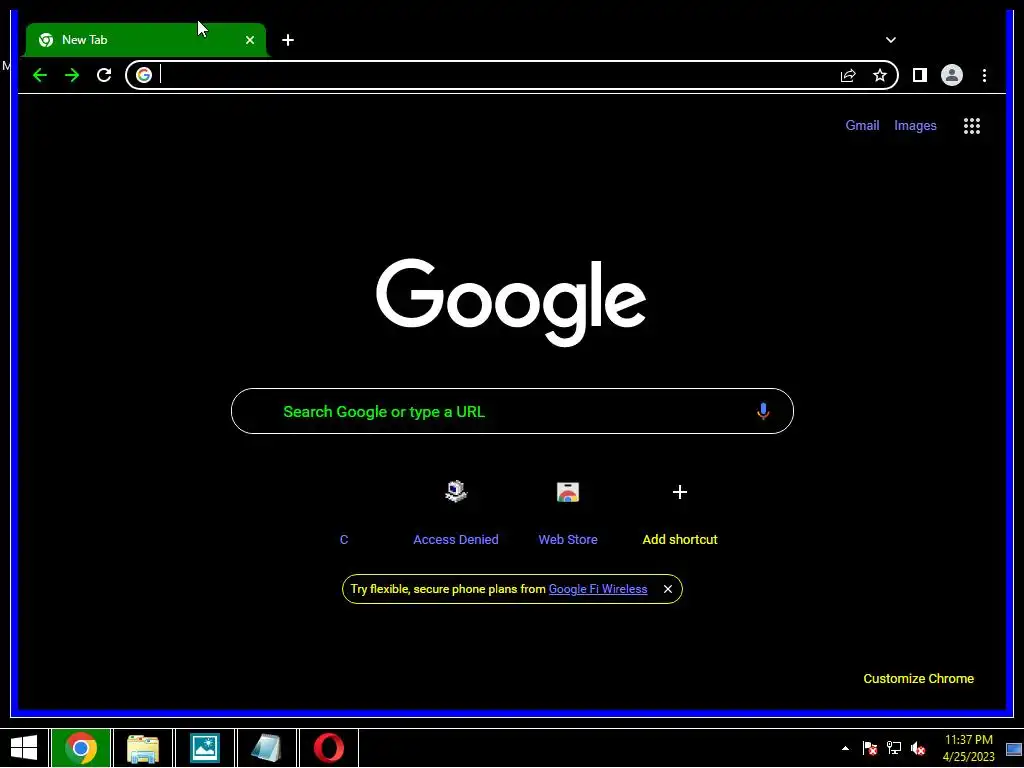Show hidden system tray icons
This screenshot has width=1024, height=768.
coord(845,748)
